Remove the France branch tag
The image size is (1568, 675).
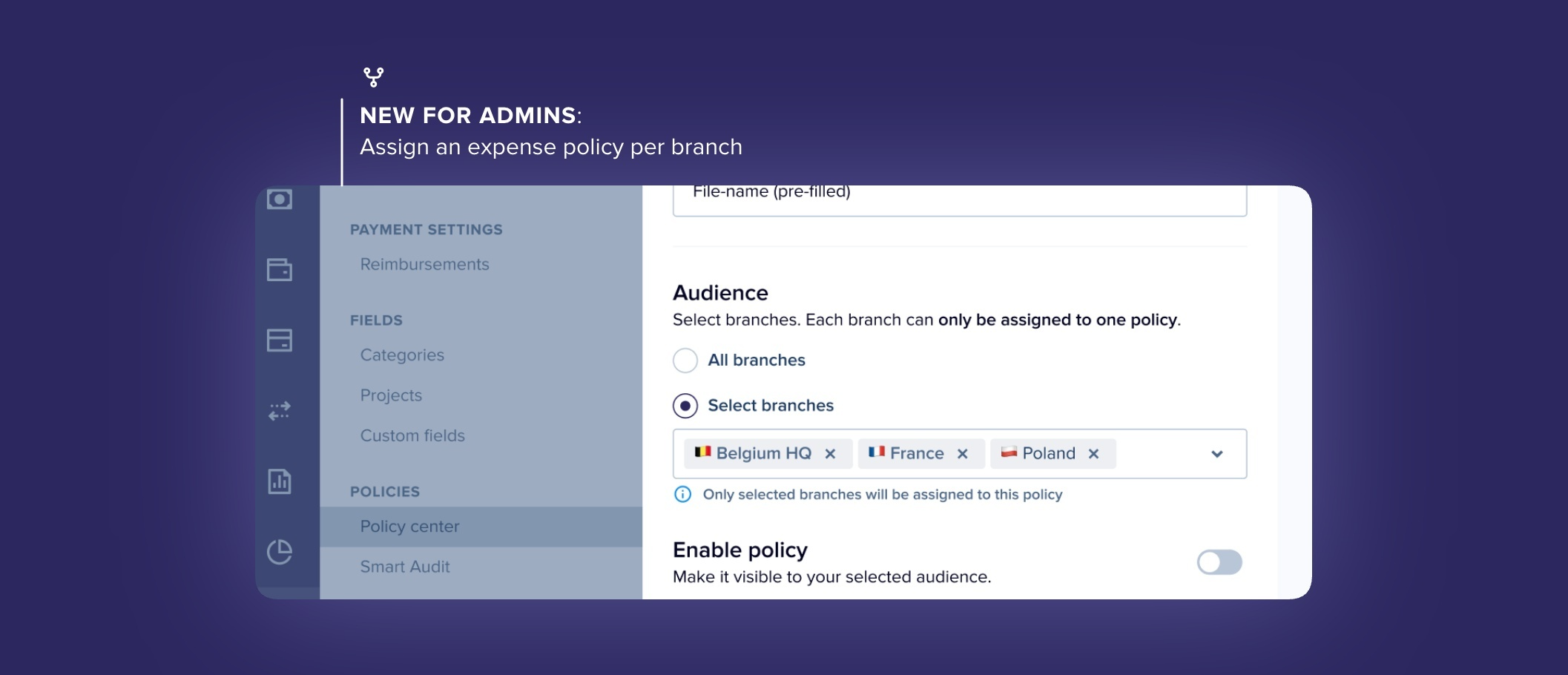(x=963, y=454)
